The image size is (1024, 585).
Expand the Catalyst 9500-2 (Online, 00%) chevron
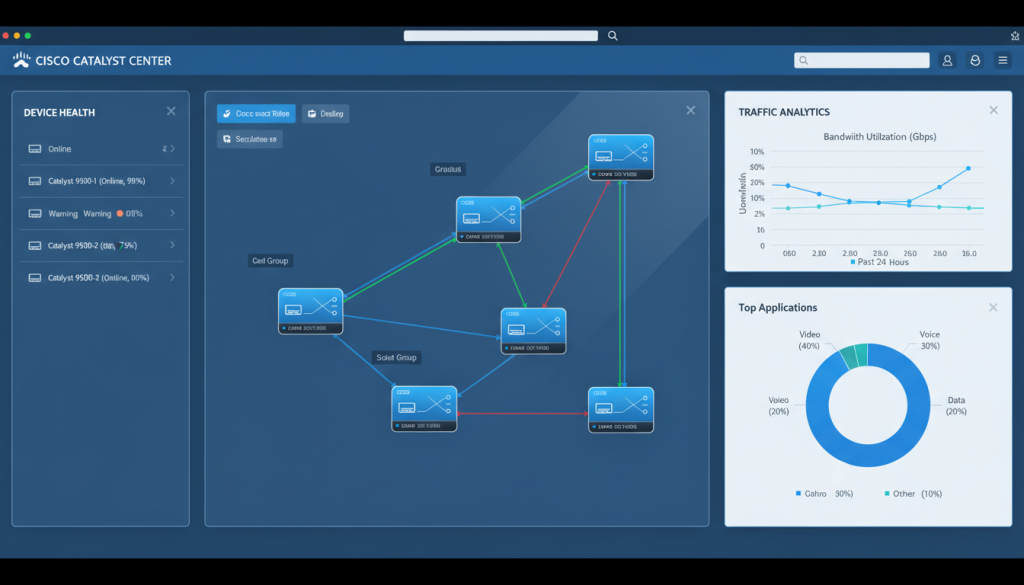pos(172,277)
